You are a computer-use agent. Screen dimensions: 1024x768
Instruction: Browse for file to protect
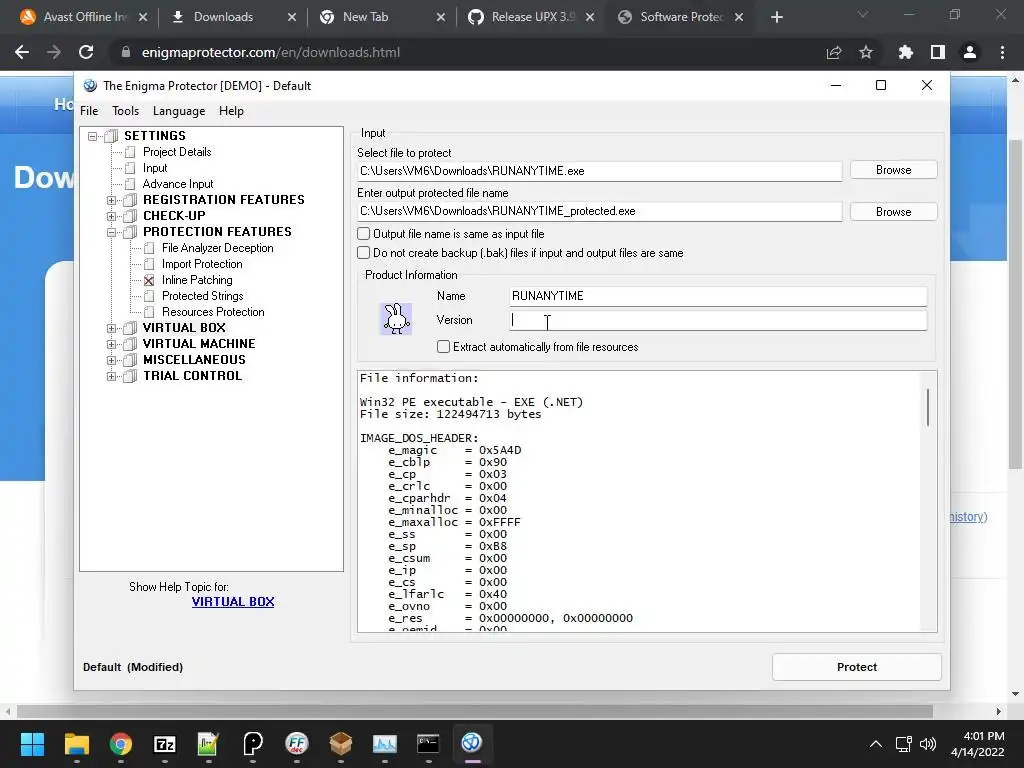(x=893, y=170)
